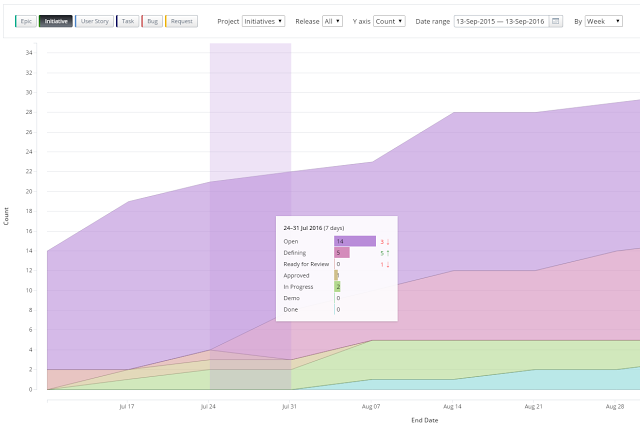Screen dimensions: 640x426
Task: Open the Y axis Count dropdown
Action: 389,21
